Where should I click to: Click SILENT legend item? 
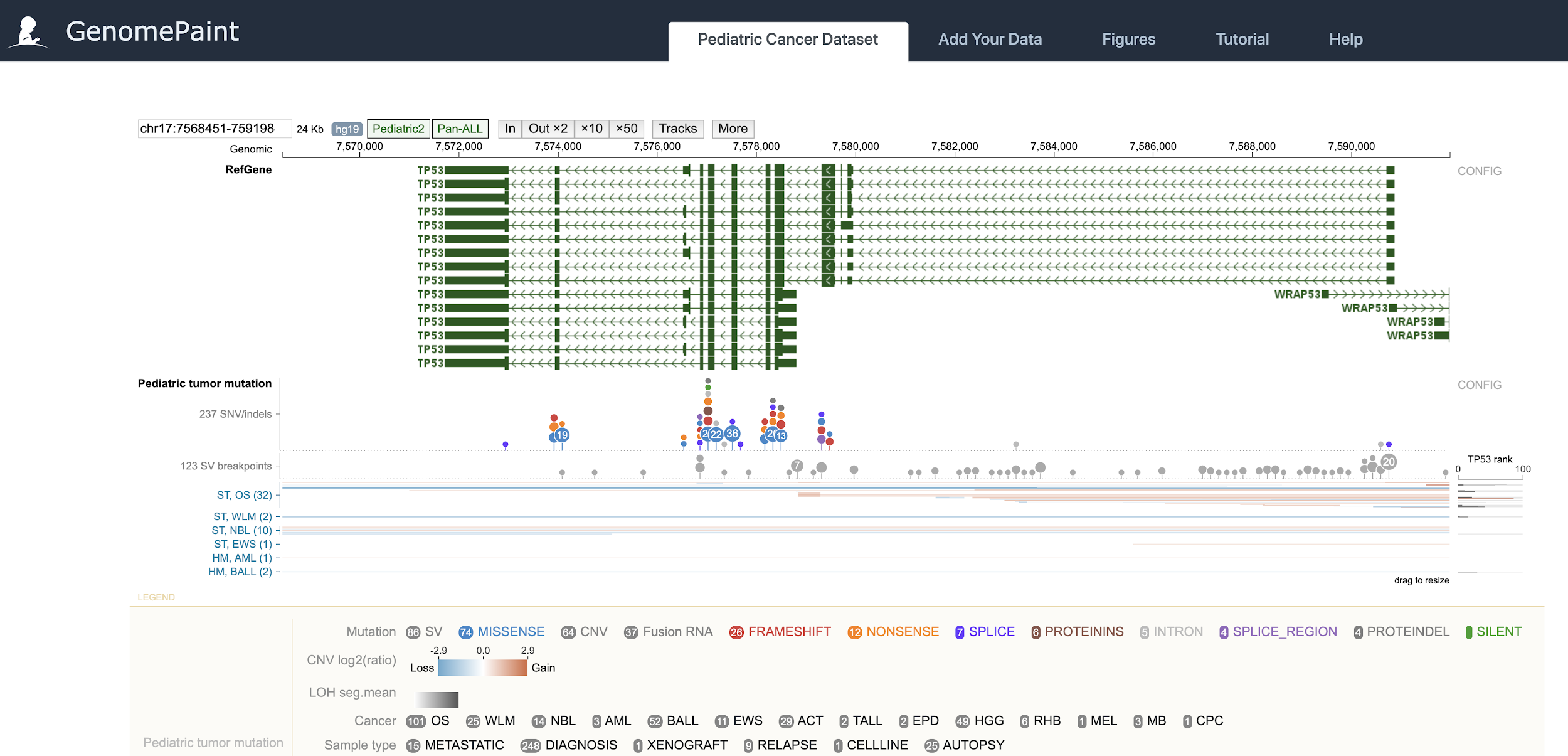[x=1493, y=632]
